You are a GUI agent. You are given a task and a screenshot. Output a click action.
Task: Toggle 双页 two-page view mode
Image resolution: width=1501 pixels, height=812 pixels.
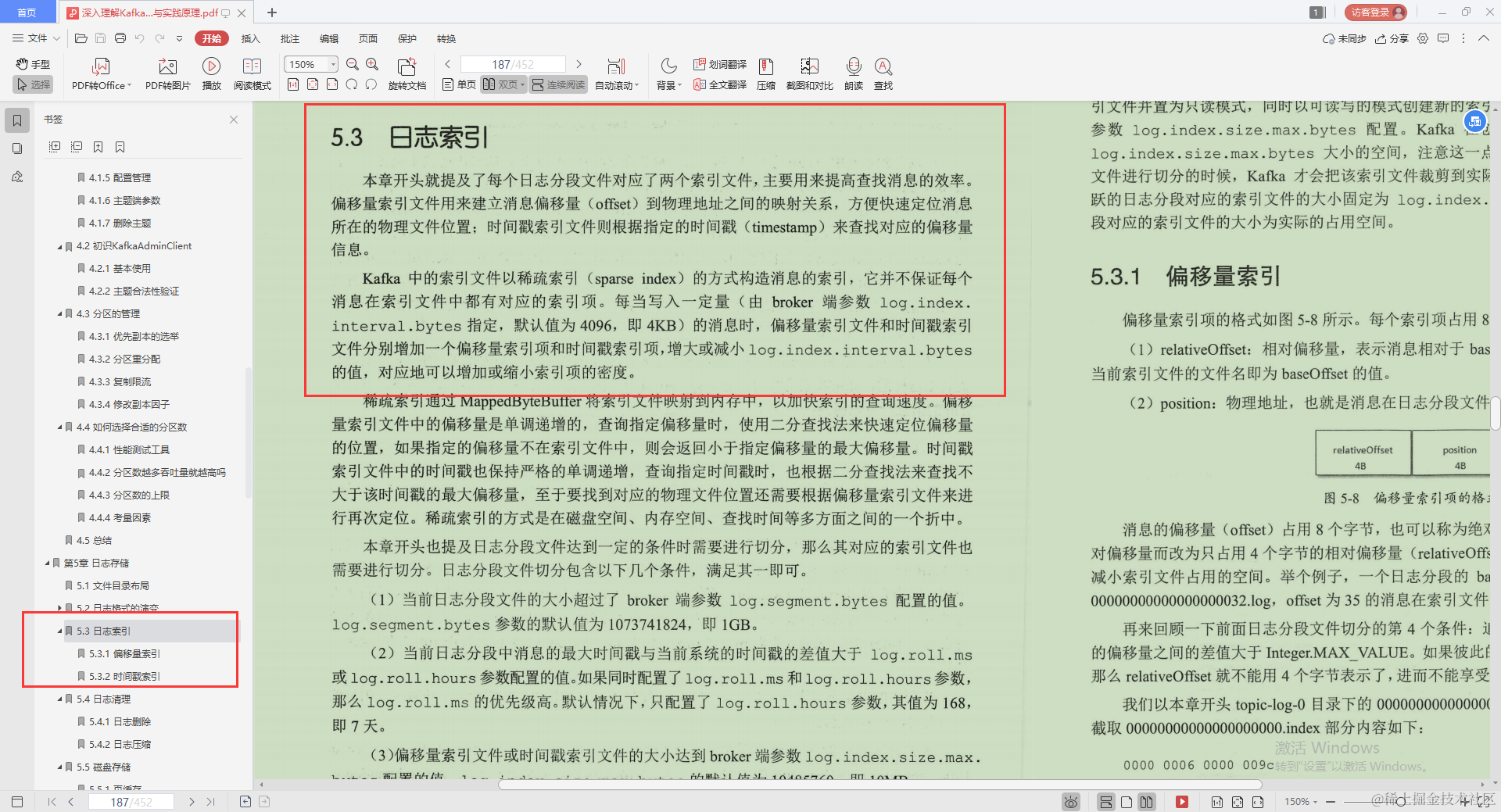(x=503, y=84)
